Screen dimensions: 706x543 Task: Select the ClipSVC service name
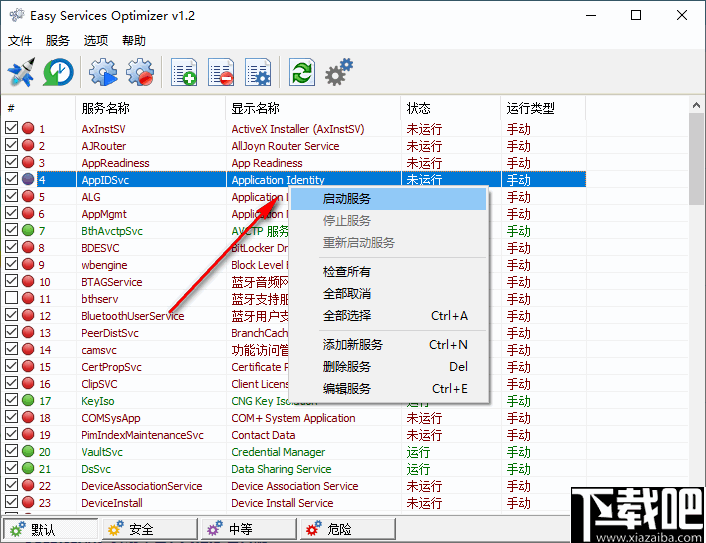[x=99, y=384]
